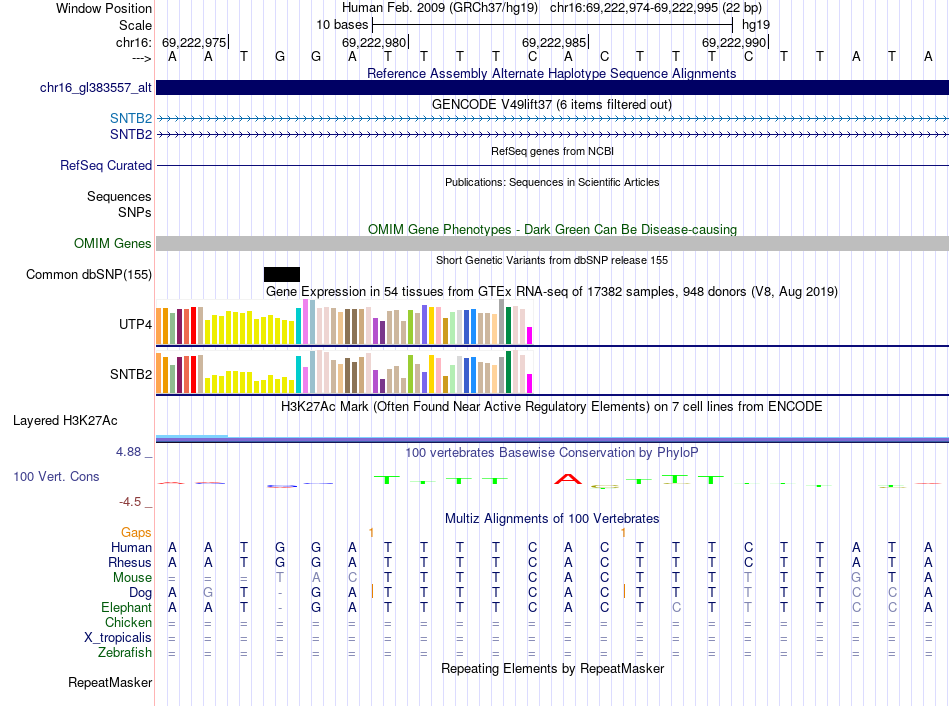The image size is (950, 706).
Task: Open the UTP4 GTEx expression bar chart
Action: coord(344,322)
